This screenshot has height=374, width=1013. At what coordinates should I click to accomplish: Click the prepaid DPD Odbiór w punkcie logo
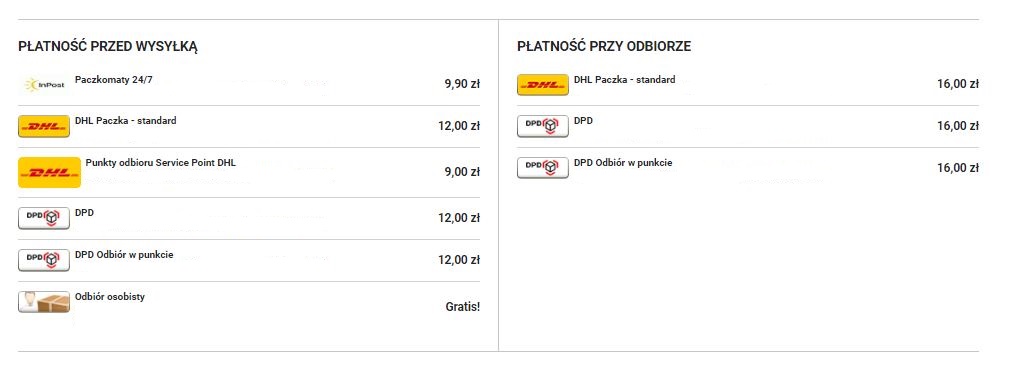pyautogui.click(x=44, y=260)
